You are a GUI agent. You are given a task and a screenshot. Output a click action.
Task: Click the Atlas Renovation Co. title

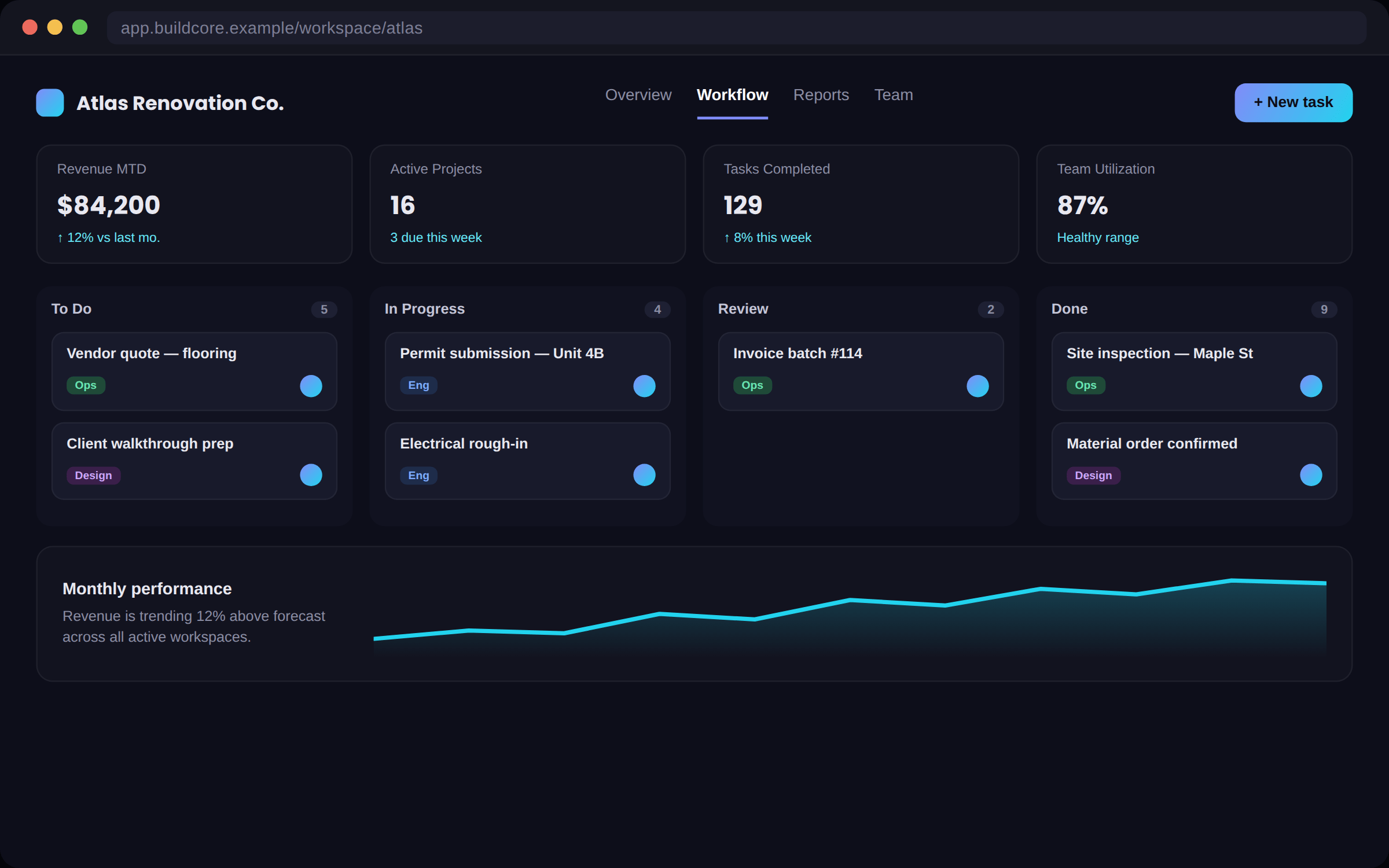click(180, 103)
